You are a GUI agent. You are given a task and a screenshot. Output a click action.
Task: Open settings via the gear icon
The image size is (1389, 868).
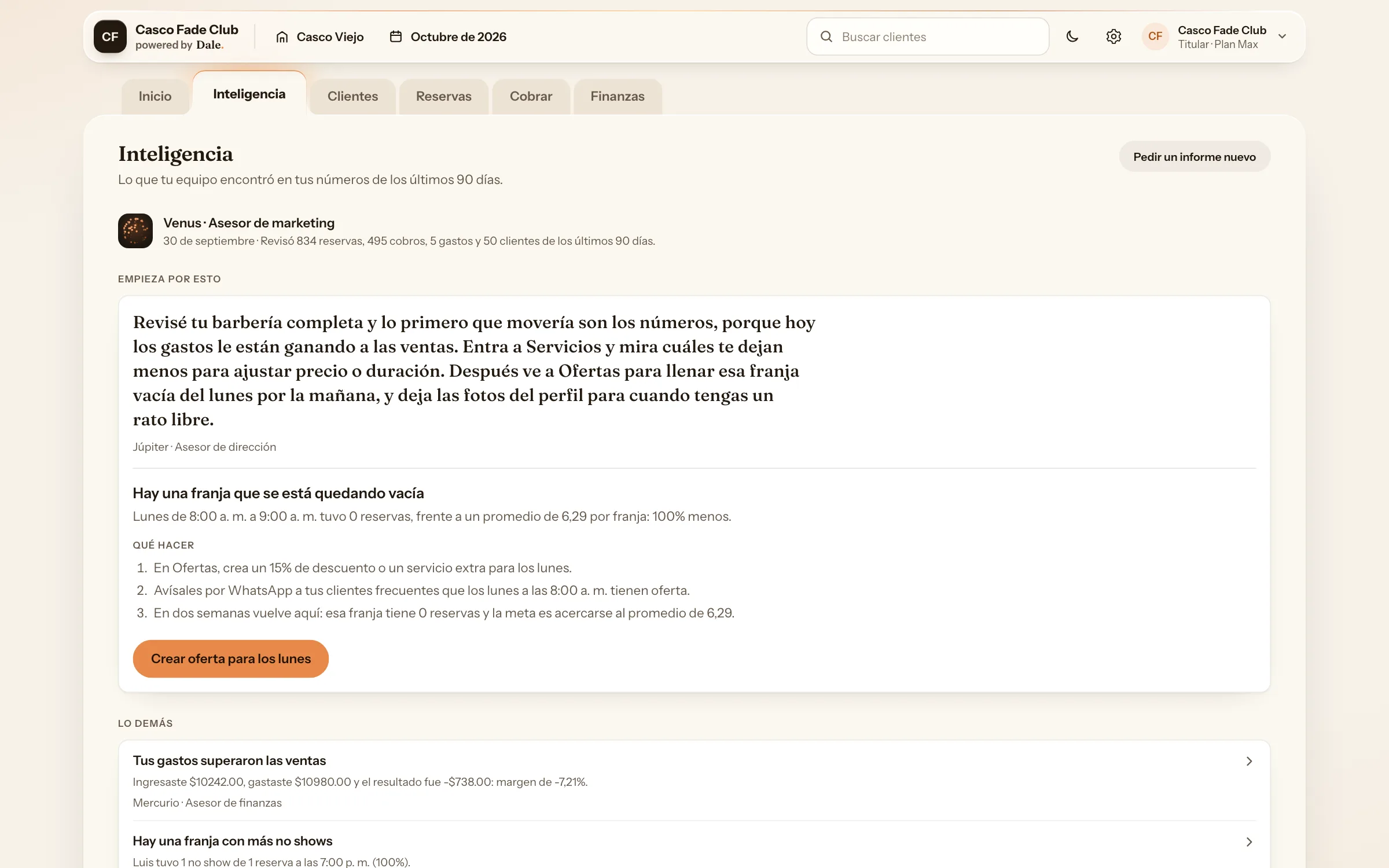(x=1114, y=36)
